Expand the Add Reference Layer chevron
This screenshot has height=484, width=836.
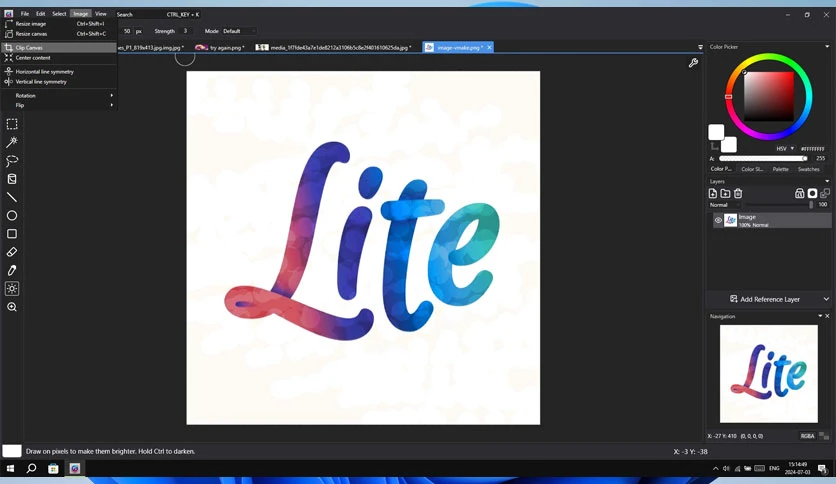pos(826,299)
